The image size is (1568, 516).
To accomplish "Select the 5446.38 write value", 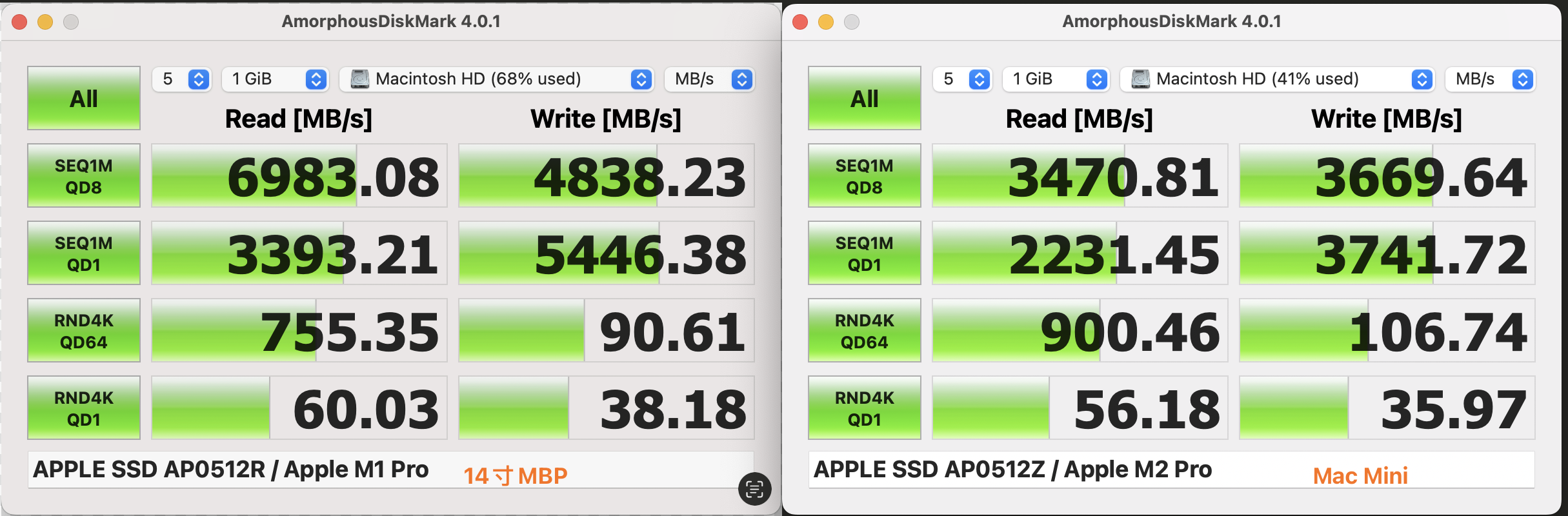I will click(607, 253).
